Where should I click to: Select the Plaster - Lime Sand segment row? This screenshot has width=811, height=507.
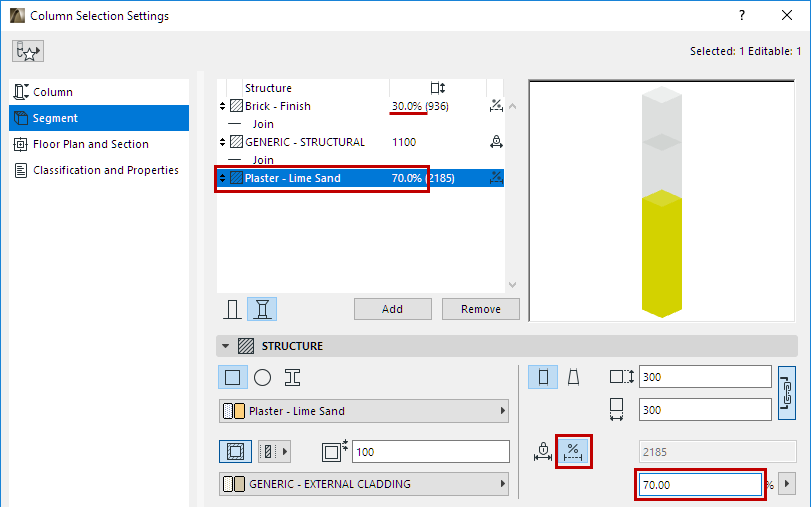(x=361, y=178)
